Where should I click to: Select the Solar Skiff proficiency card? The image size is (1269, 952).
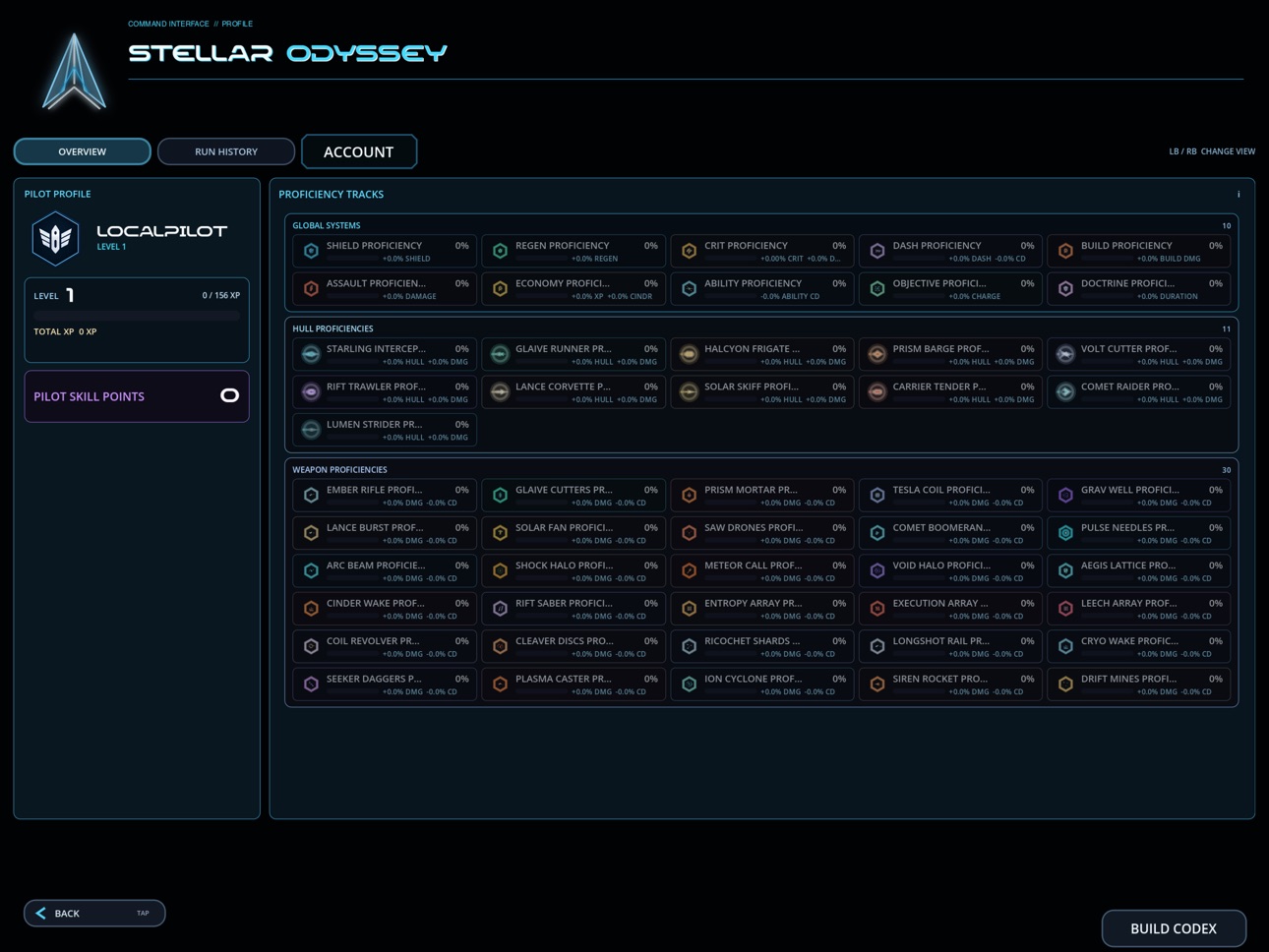[762, 391]
